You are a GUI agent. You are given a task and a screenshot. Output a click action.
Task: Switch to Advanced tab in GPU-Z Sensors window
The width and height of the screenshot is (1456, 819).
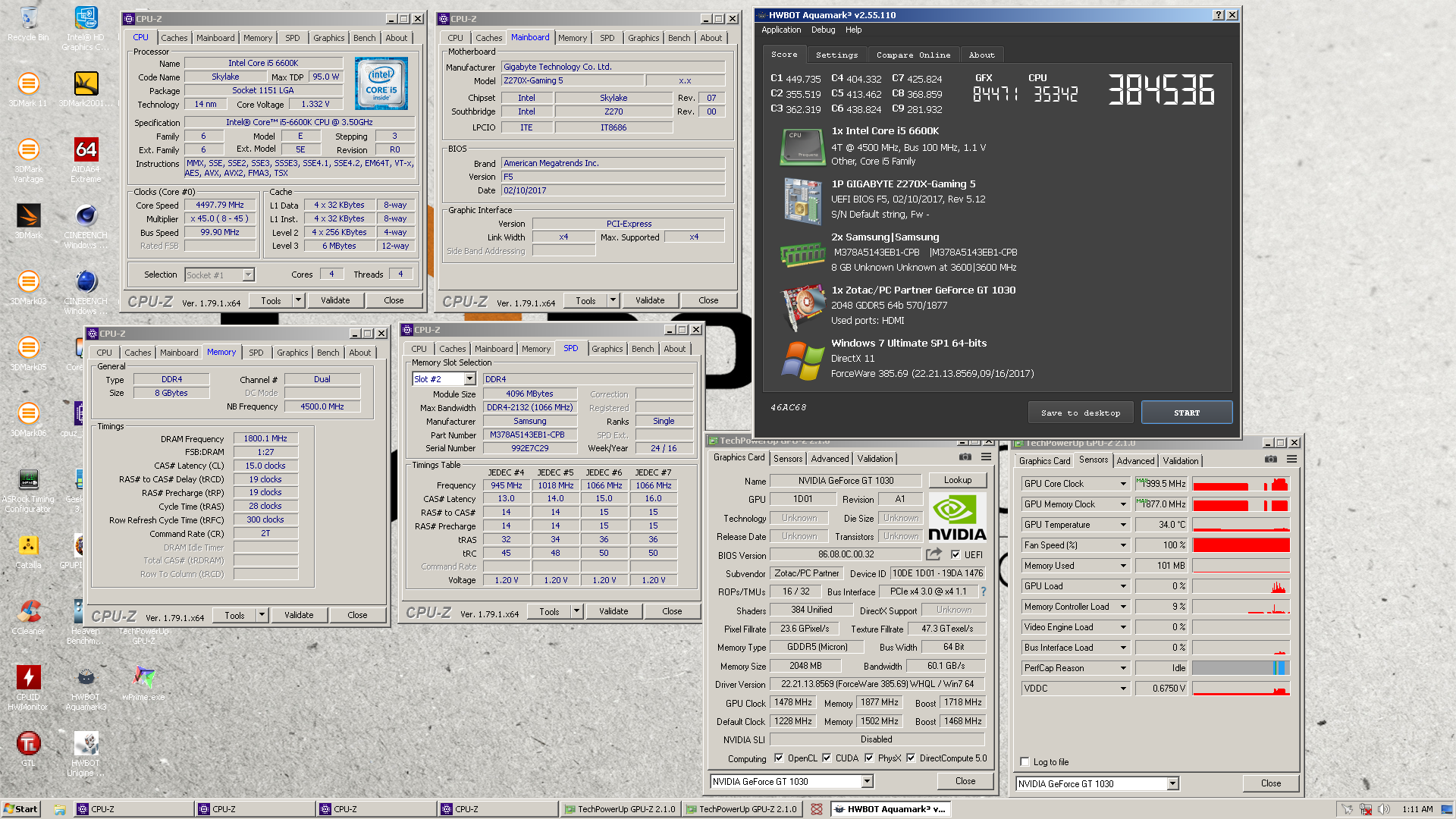pyautogui.click(x=1135, y=461)
